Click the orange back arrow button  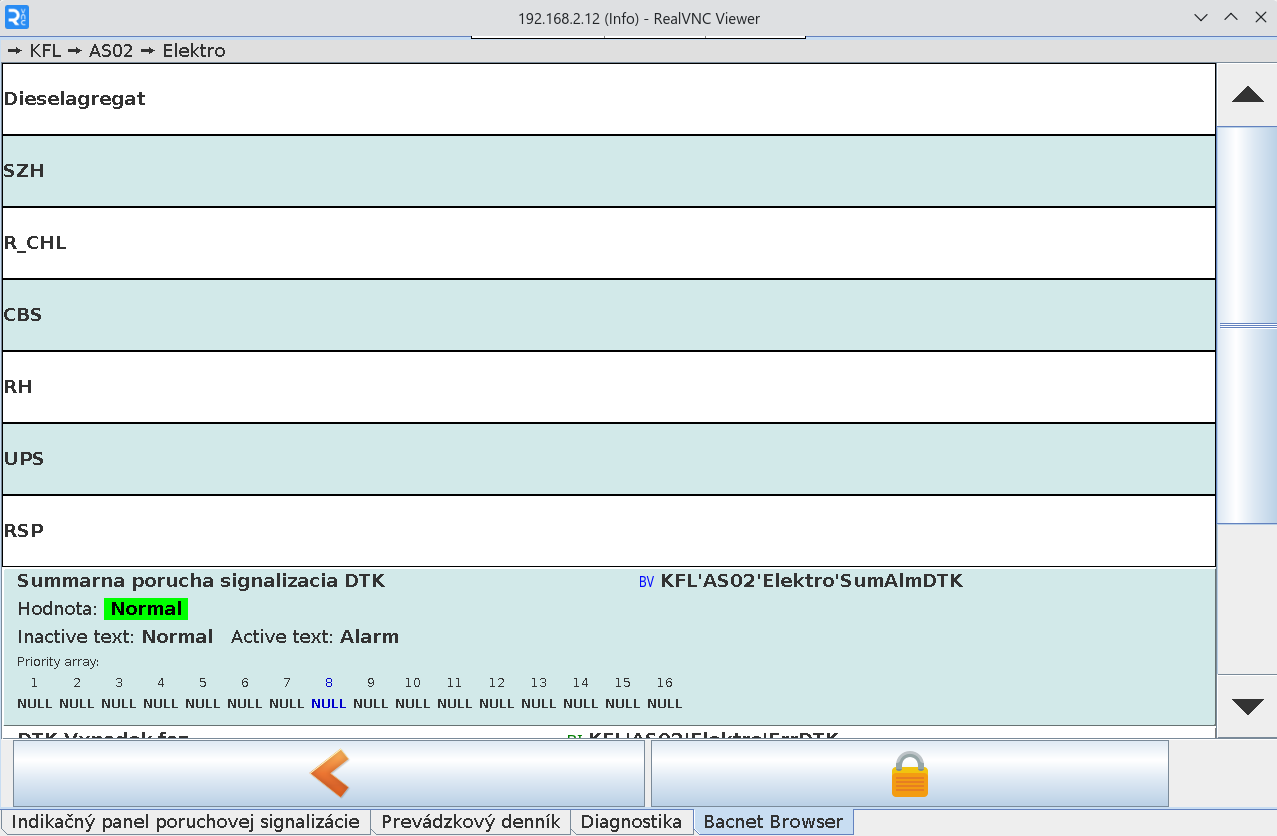tap(329, 773)
